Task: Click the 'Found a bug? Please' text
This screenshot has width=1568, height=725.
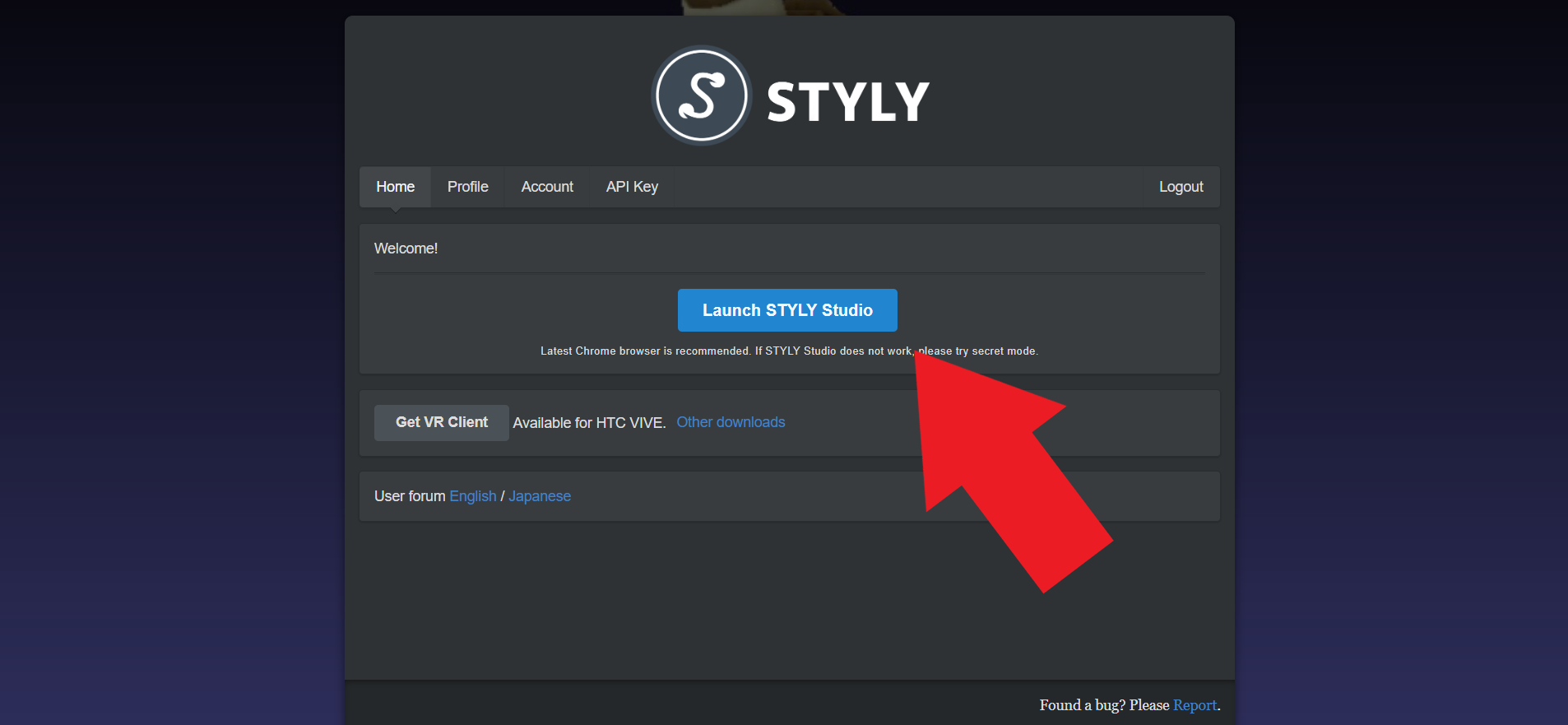Action: (x=1104, y=705)
